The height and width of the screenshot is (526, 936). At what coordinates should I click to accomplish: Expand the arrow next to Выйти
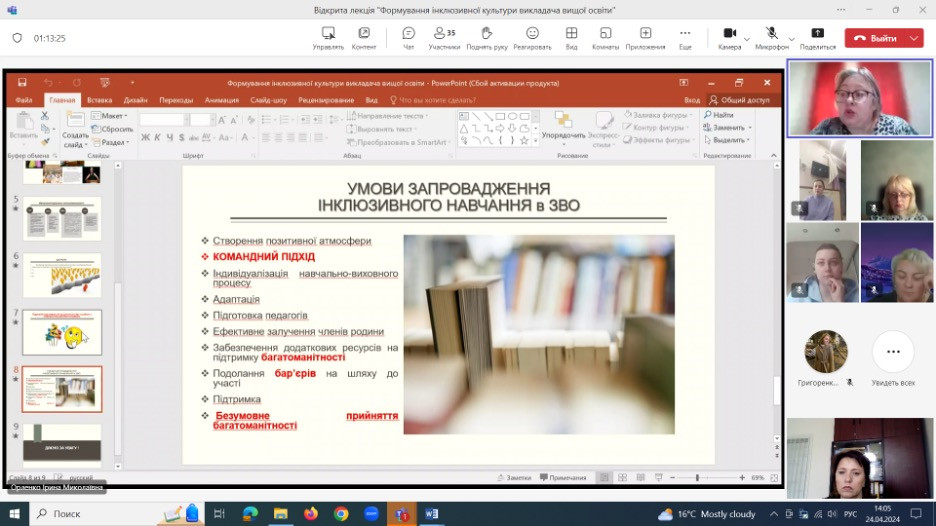click(915, 38)
